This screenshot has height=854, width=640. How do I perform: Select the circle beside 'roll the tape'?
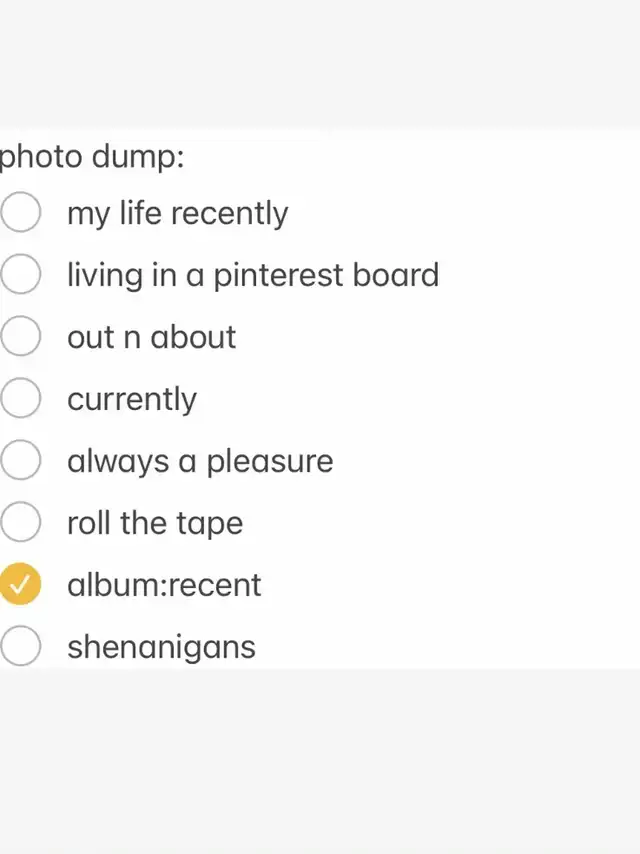[x=20, y=522]
